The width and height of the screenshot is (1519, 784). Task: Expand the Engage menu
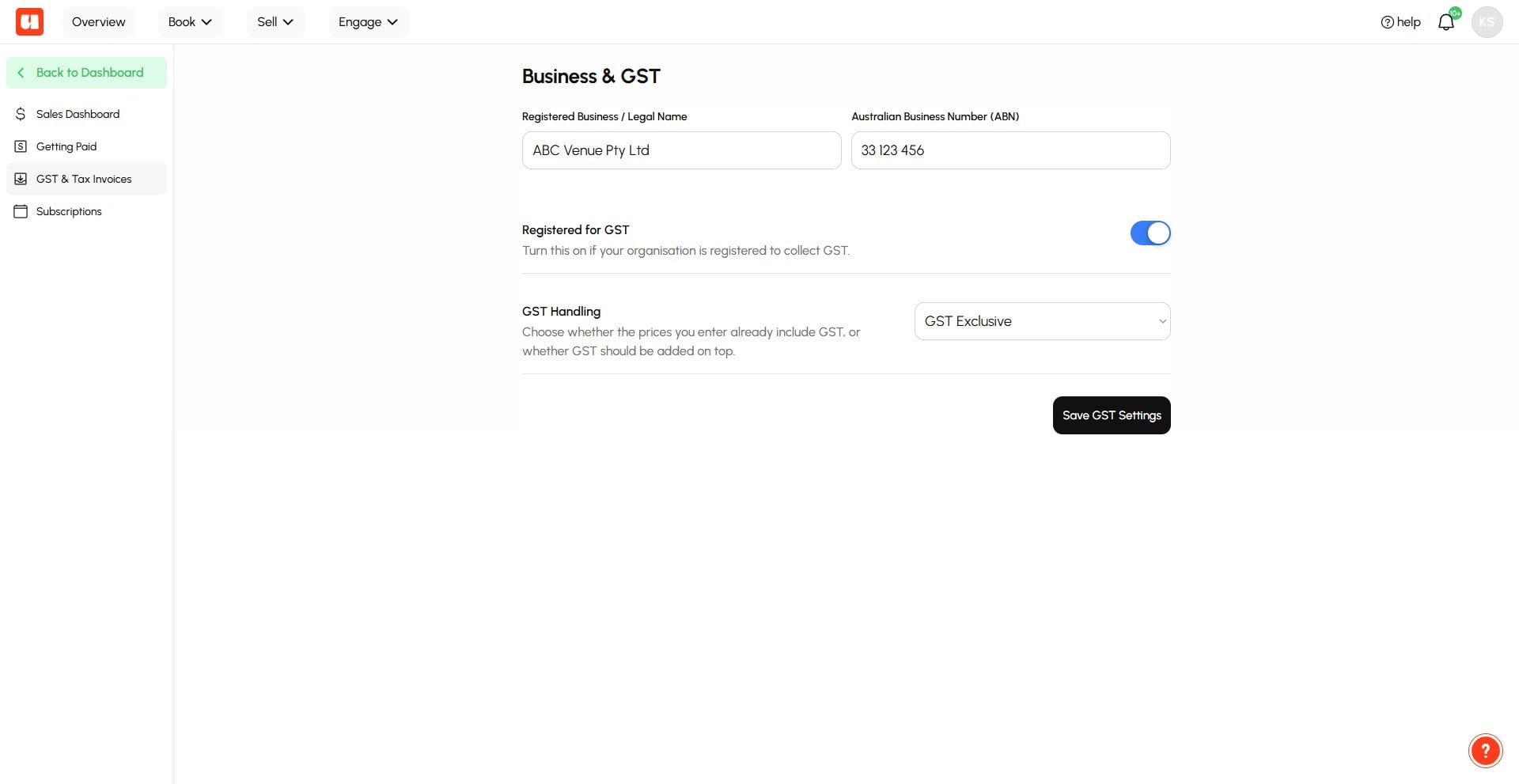369,22
